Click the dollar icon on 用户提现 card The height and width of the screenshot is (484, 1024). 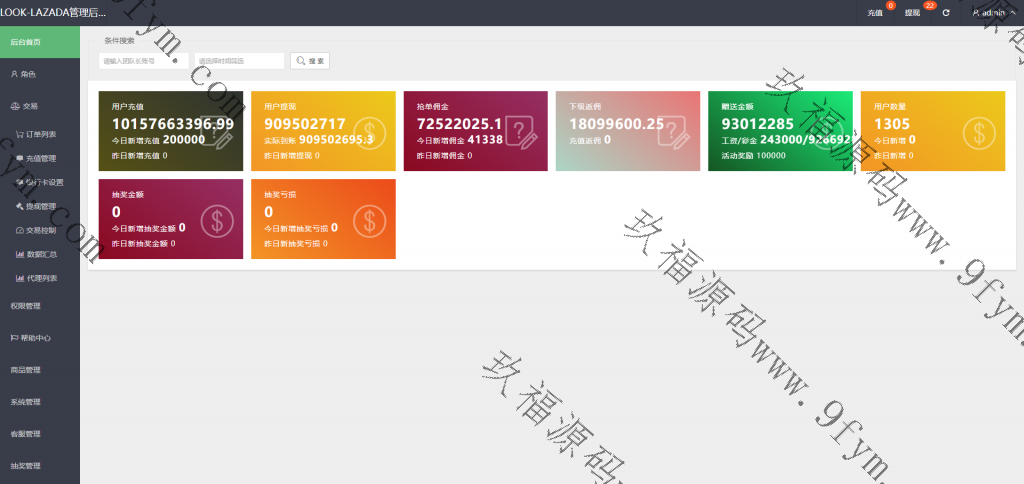pyautogui.click(x=369, y=131)
